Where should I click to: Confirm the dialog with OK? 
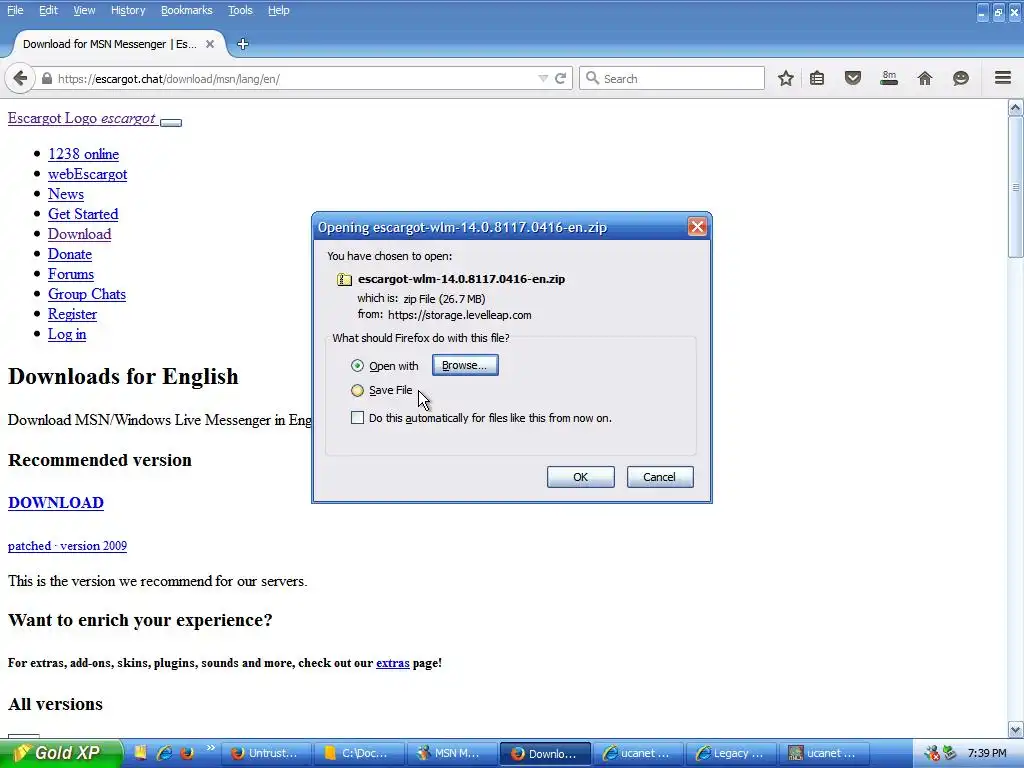pos(581,477)
